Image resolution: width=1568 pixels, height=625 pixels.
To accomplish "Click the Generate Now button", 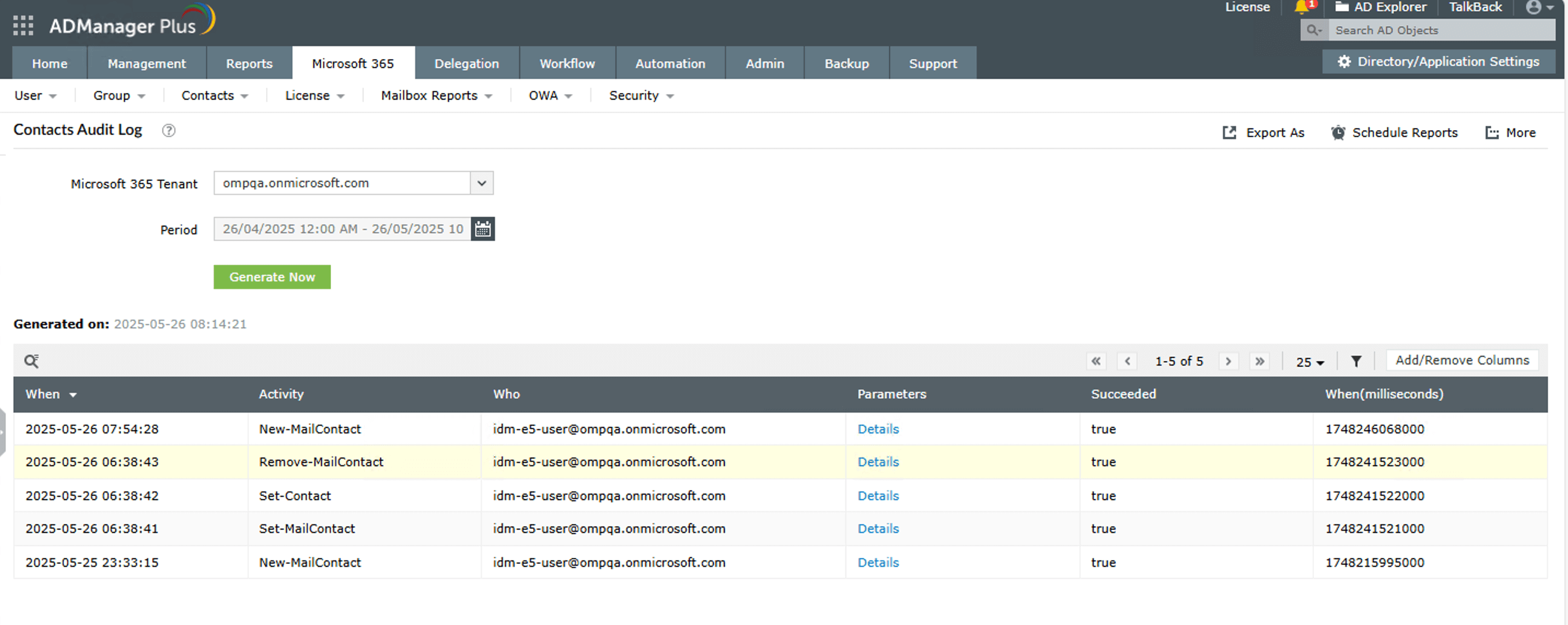I will pos(272,277).
